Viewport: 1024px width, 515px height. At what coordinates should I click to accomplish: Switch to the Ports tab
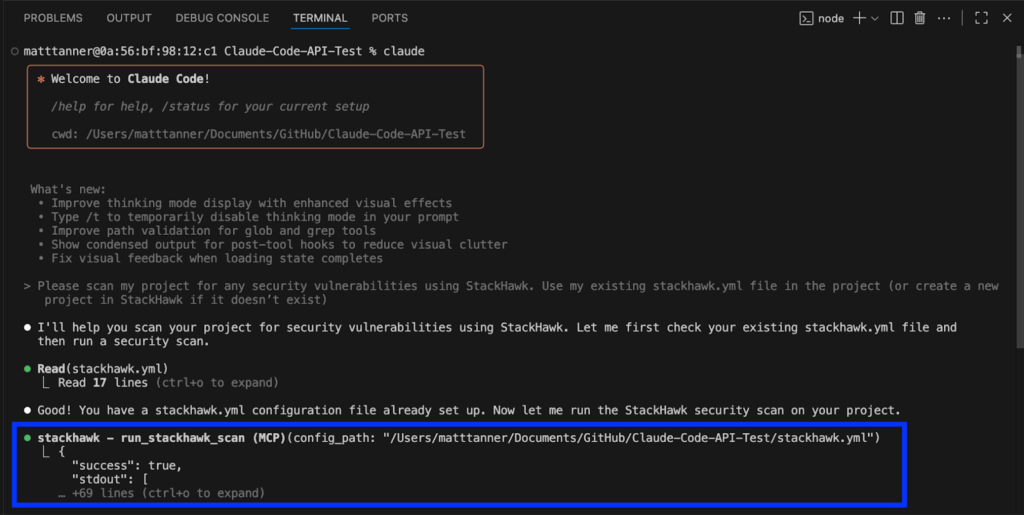(x=389, y=18)
